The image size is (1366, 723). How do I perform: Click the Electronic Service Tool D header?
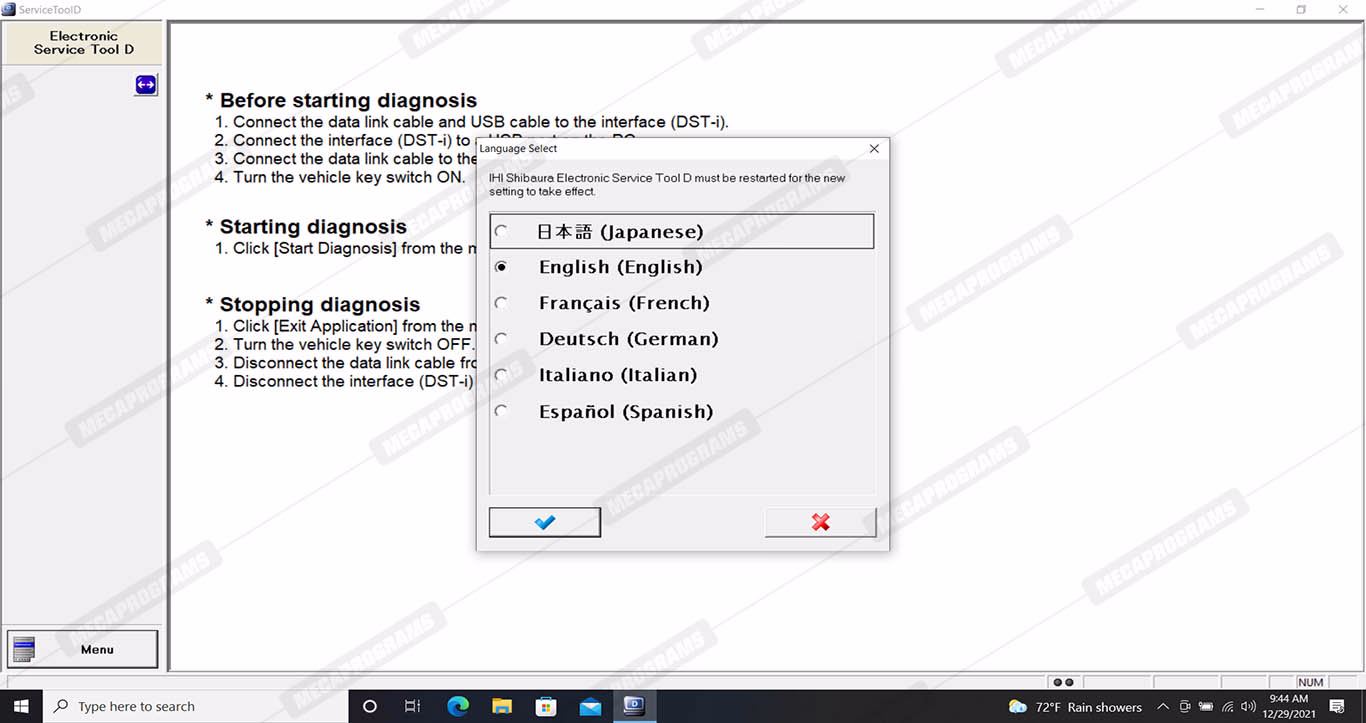pyautogui.click(x=83, y=43)
